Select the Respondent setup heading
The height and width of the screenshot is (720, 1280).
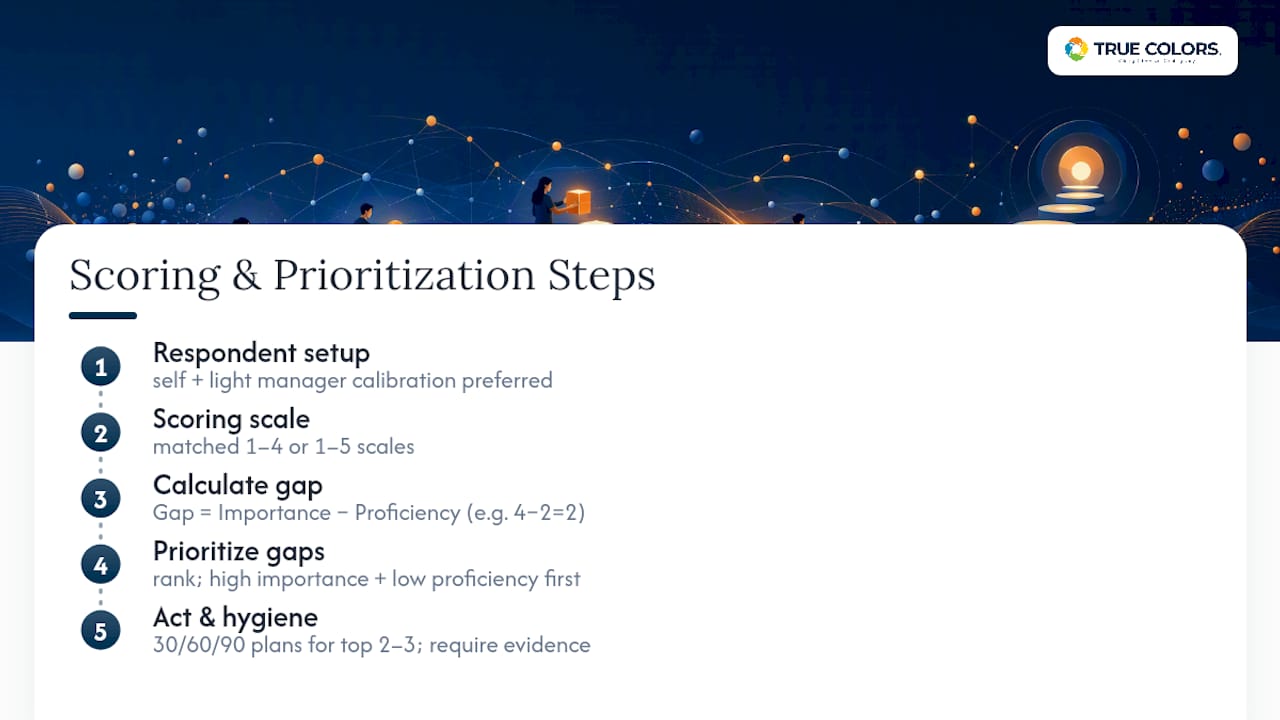pos(261,353)
